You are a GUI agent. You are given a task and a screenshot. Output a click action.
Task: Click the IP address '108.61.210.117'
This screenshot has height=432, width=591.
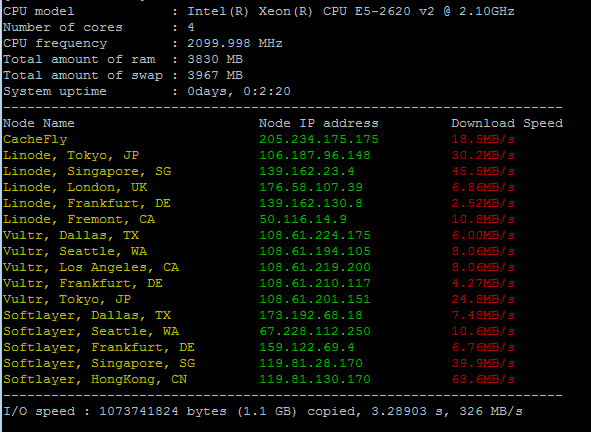click(315, 283)
